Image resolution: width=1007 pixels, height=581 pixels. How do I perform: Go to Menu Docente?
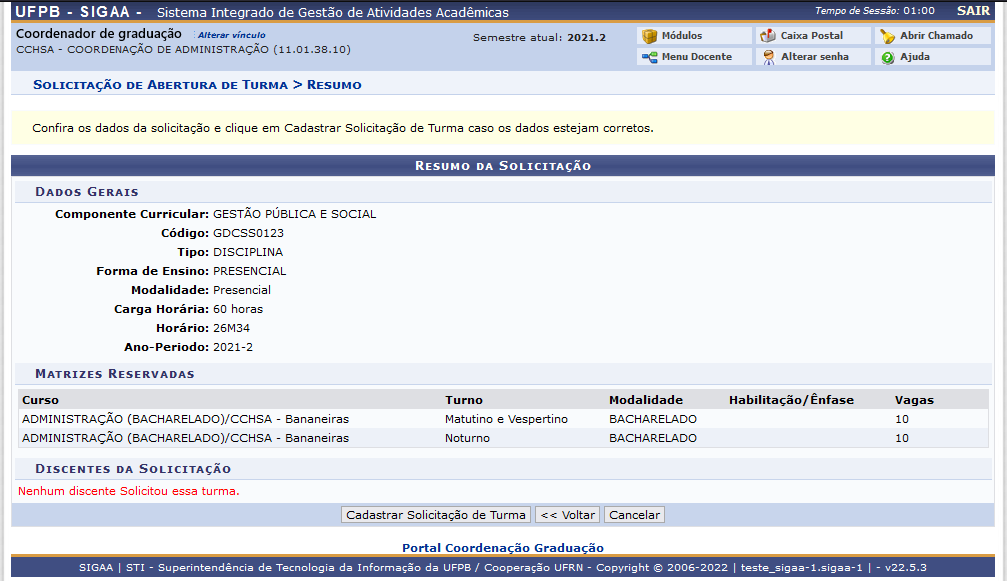(x=696, y=56)
